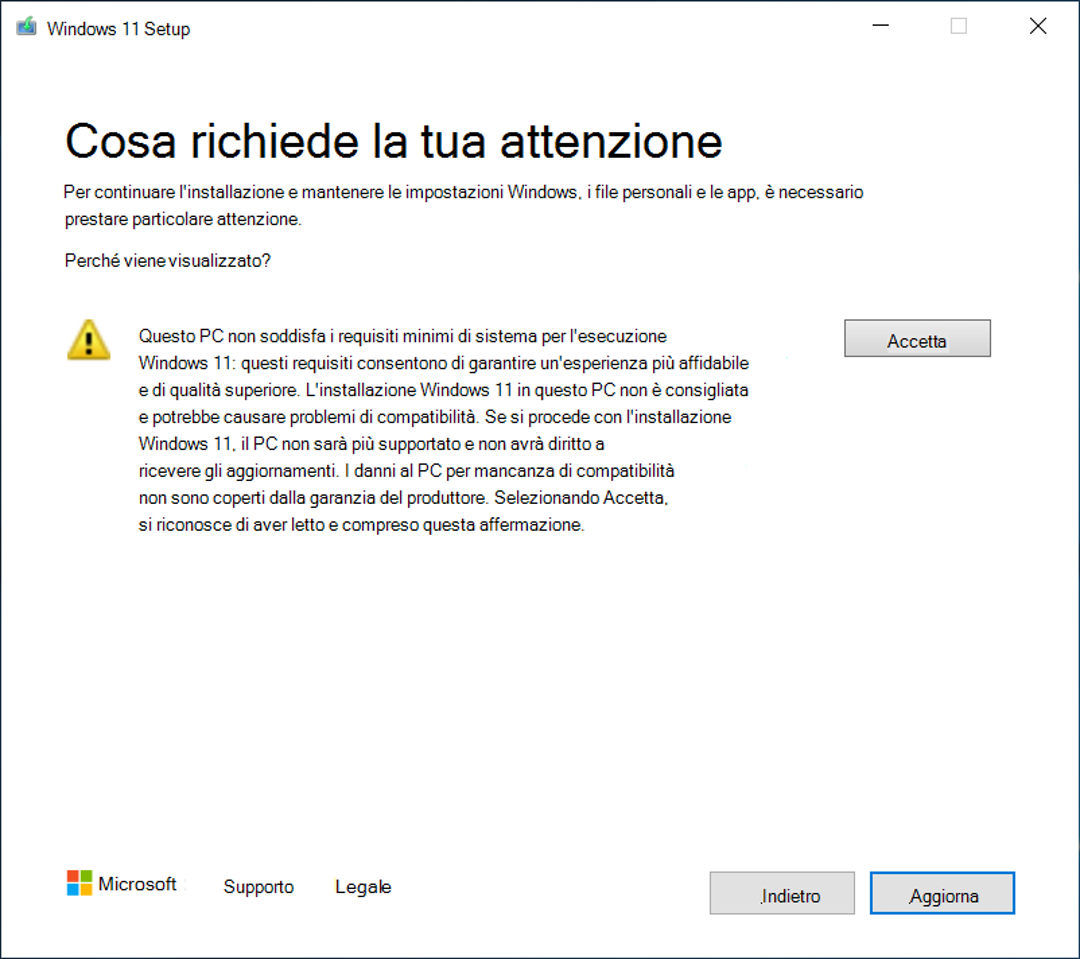Click the disabled maximize button

click(959, 26)
